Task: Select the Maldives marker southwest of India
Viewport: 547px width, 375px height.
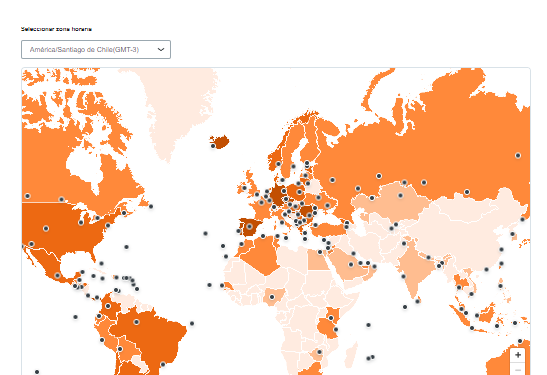Action: (405, 307)
